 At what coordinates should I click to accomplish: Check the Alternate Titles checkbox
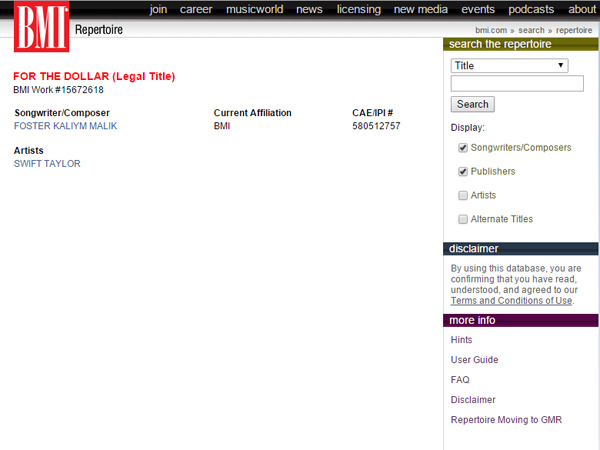[x=463, y=219]
